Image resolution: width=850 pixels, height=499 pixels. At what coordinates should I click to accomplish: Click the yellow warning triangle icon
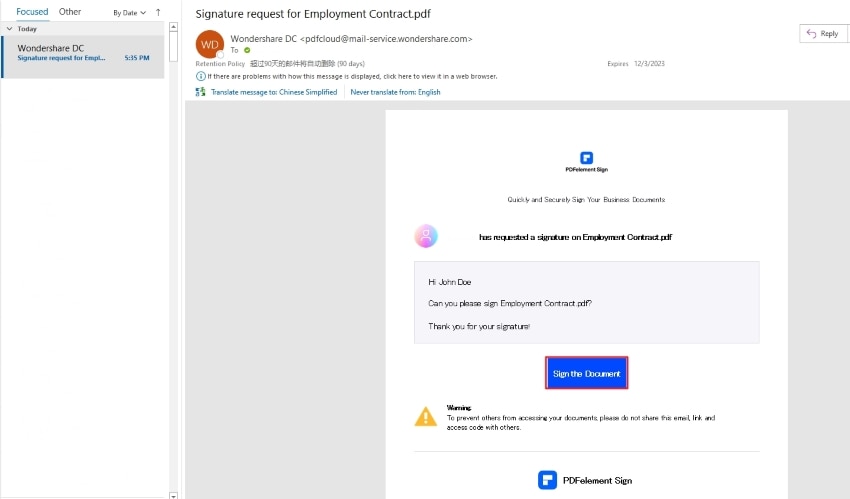pos(426,417)
